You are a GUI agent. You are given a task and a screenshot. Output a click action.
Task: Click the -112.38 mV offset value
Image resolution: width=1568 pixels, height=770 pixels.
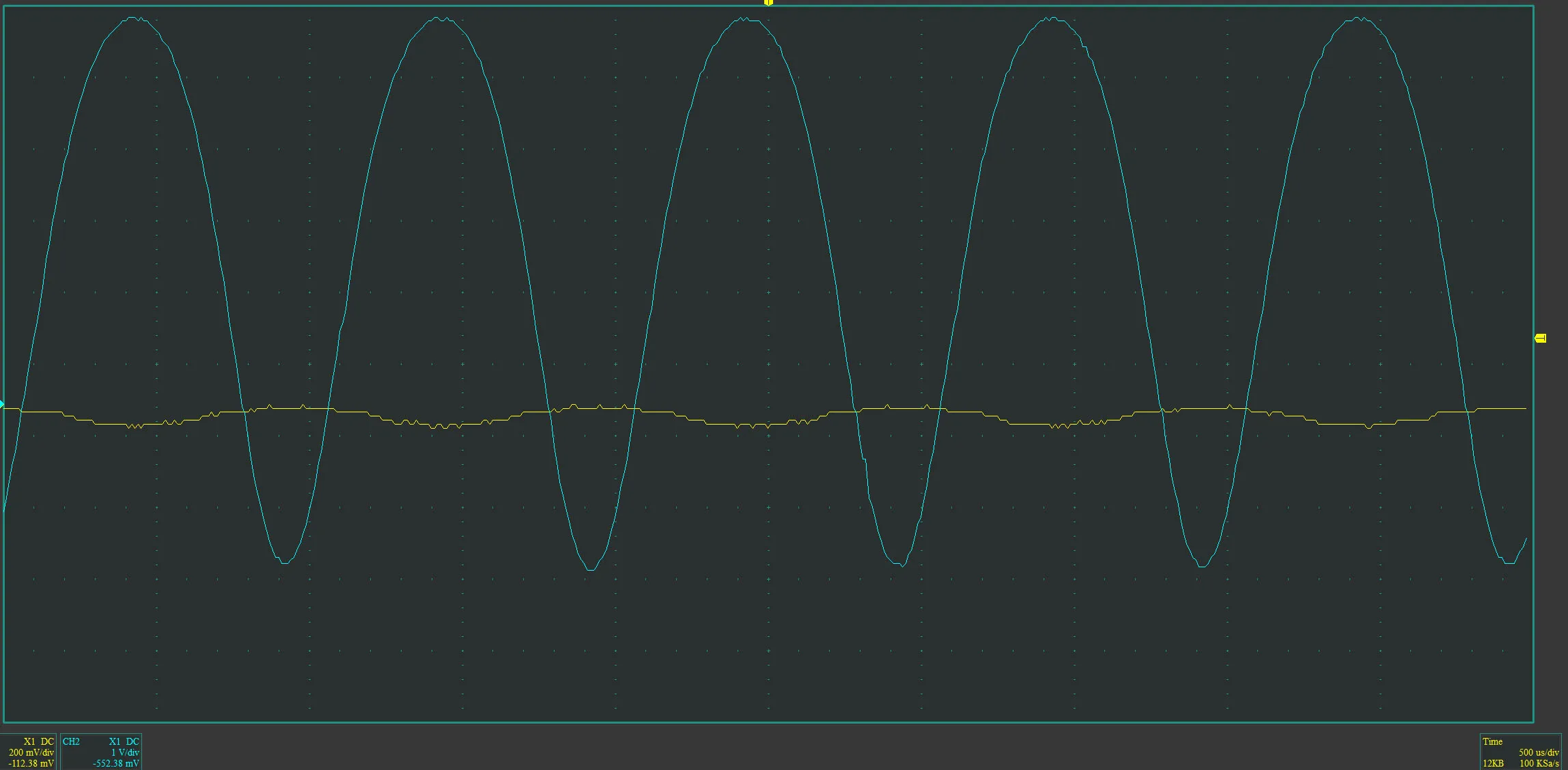[x=31, y=763]
